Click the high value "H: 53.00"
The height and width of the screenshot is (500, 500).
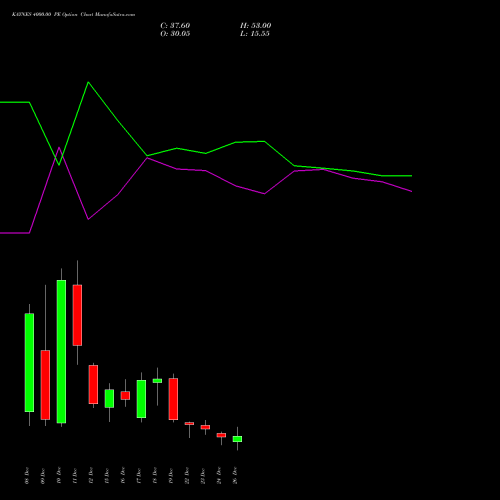255,26
